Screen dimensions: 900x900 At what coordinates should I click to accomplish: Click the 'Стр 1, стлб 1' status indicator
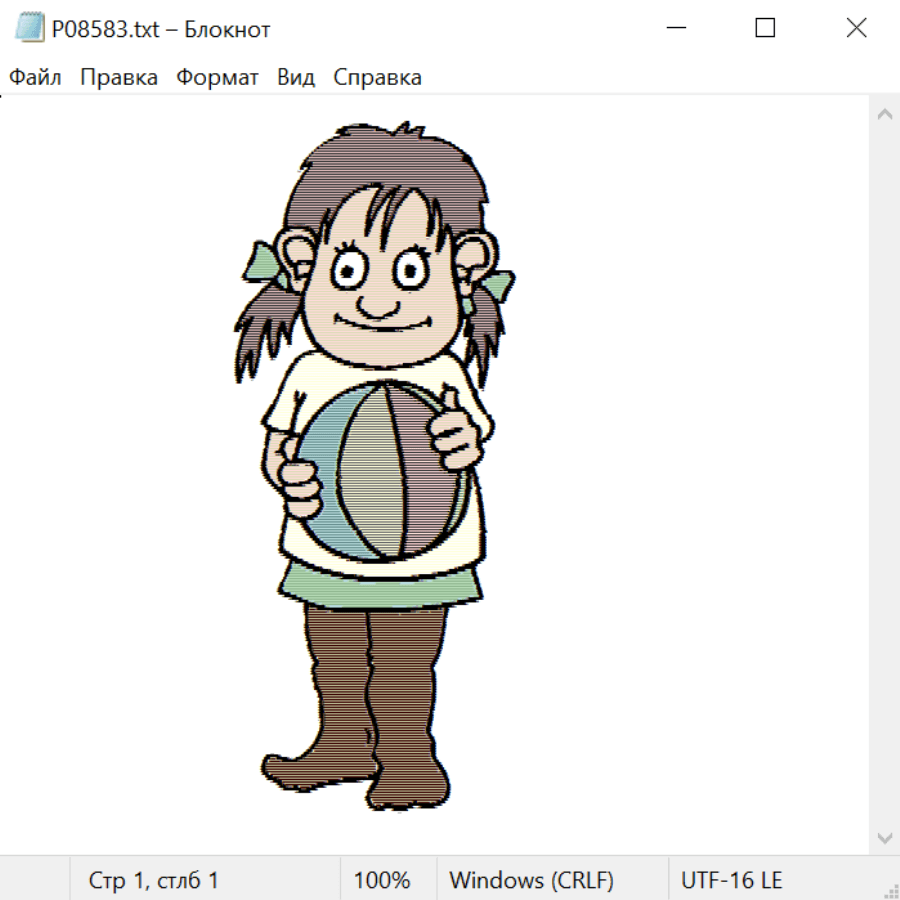coord(153,881)
